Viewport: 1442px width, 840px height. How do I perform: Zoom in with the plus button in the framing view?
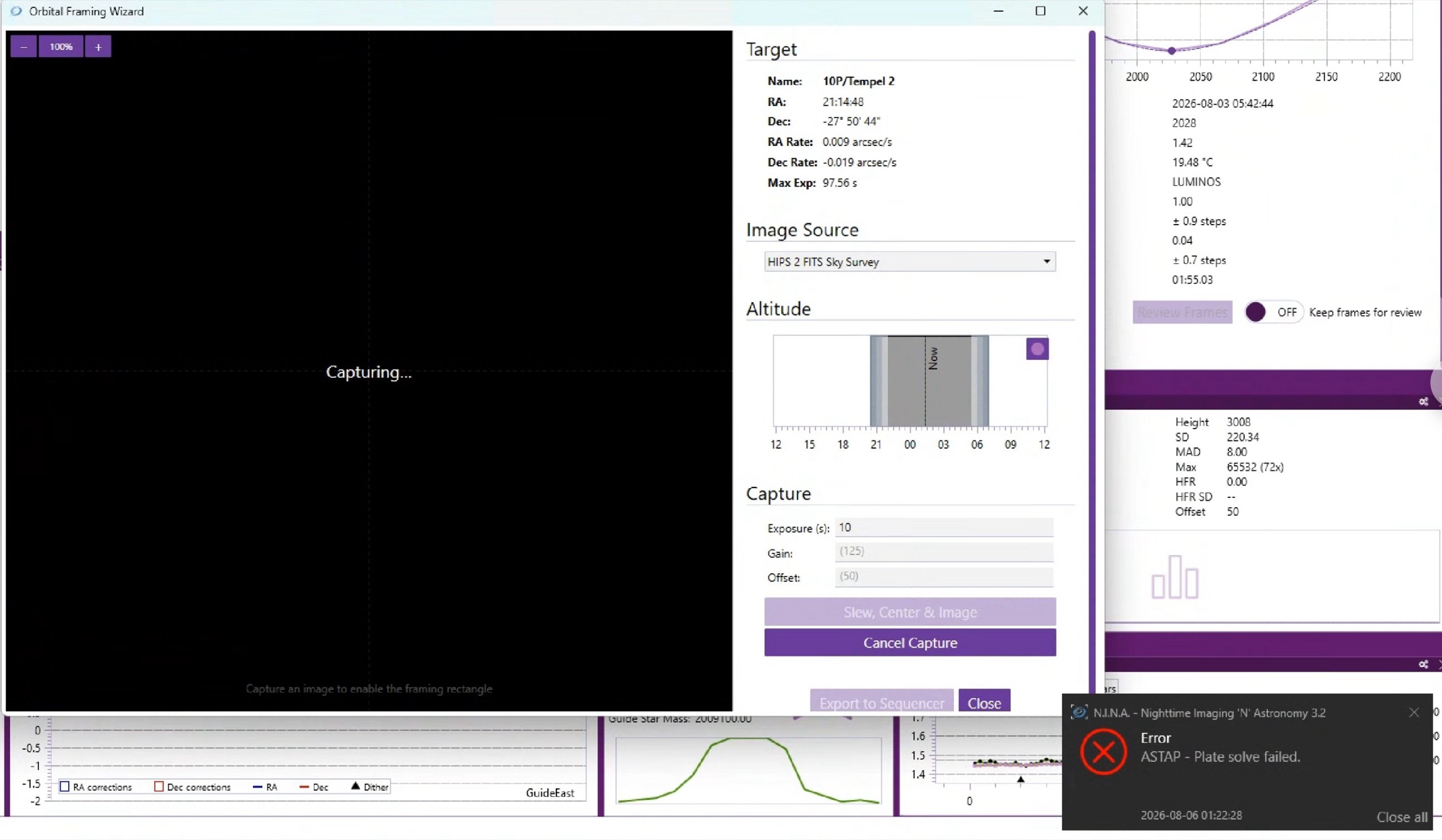pos(98,47)
